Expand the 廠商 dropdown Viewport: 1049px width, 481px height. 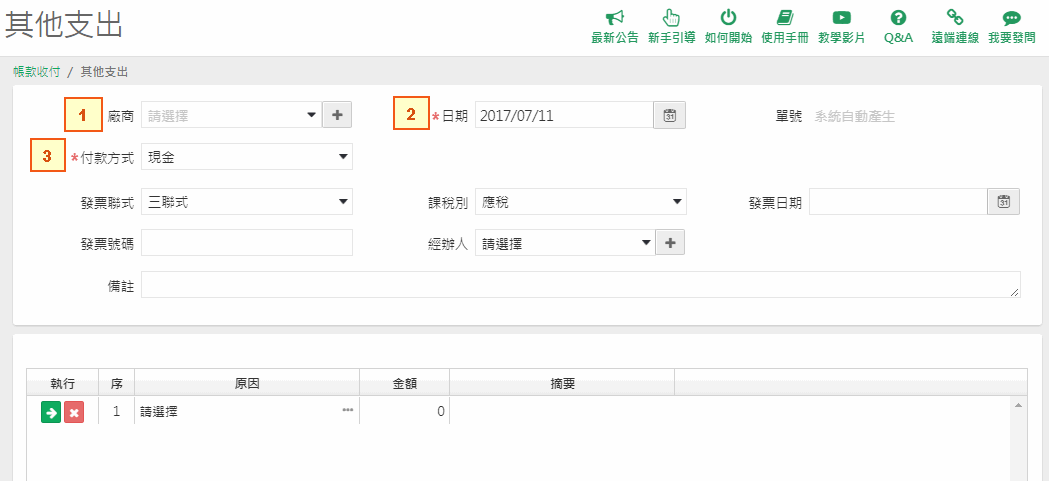pyautogui.click(x=311, y=115)
